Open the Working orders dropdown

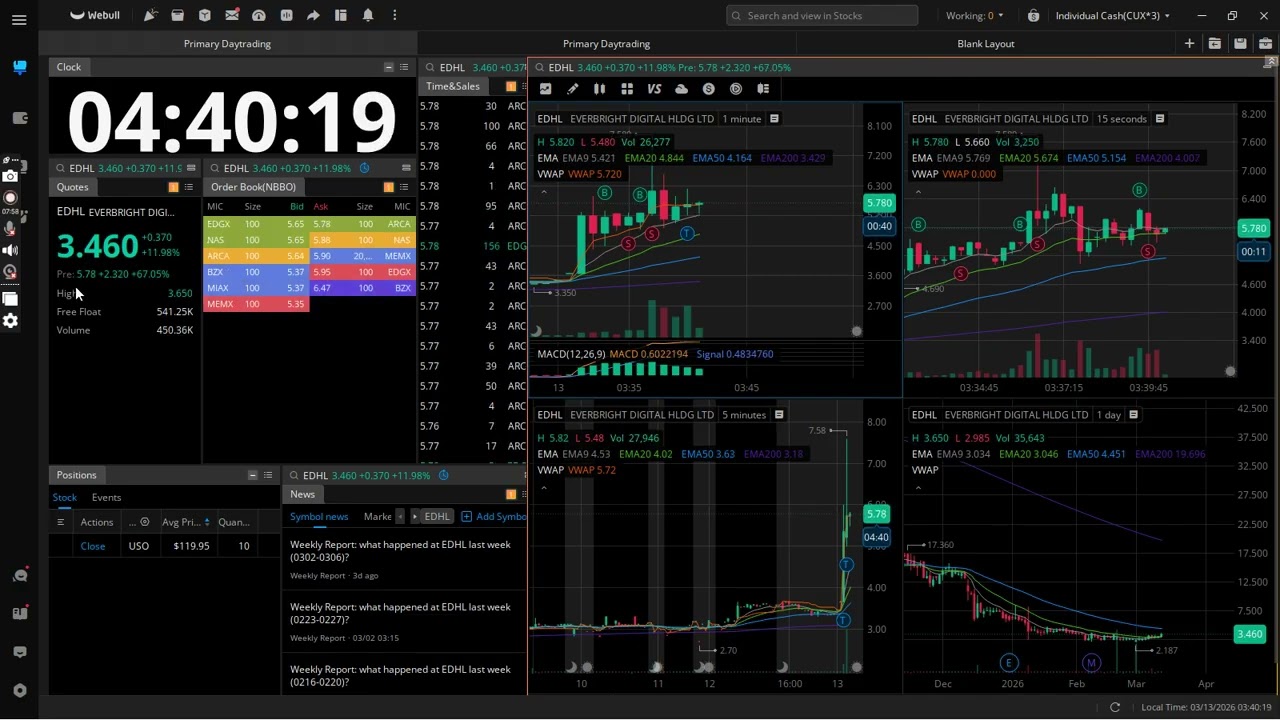click(x=975, y=16)
